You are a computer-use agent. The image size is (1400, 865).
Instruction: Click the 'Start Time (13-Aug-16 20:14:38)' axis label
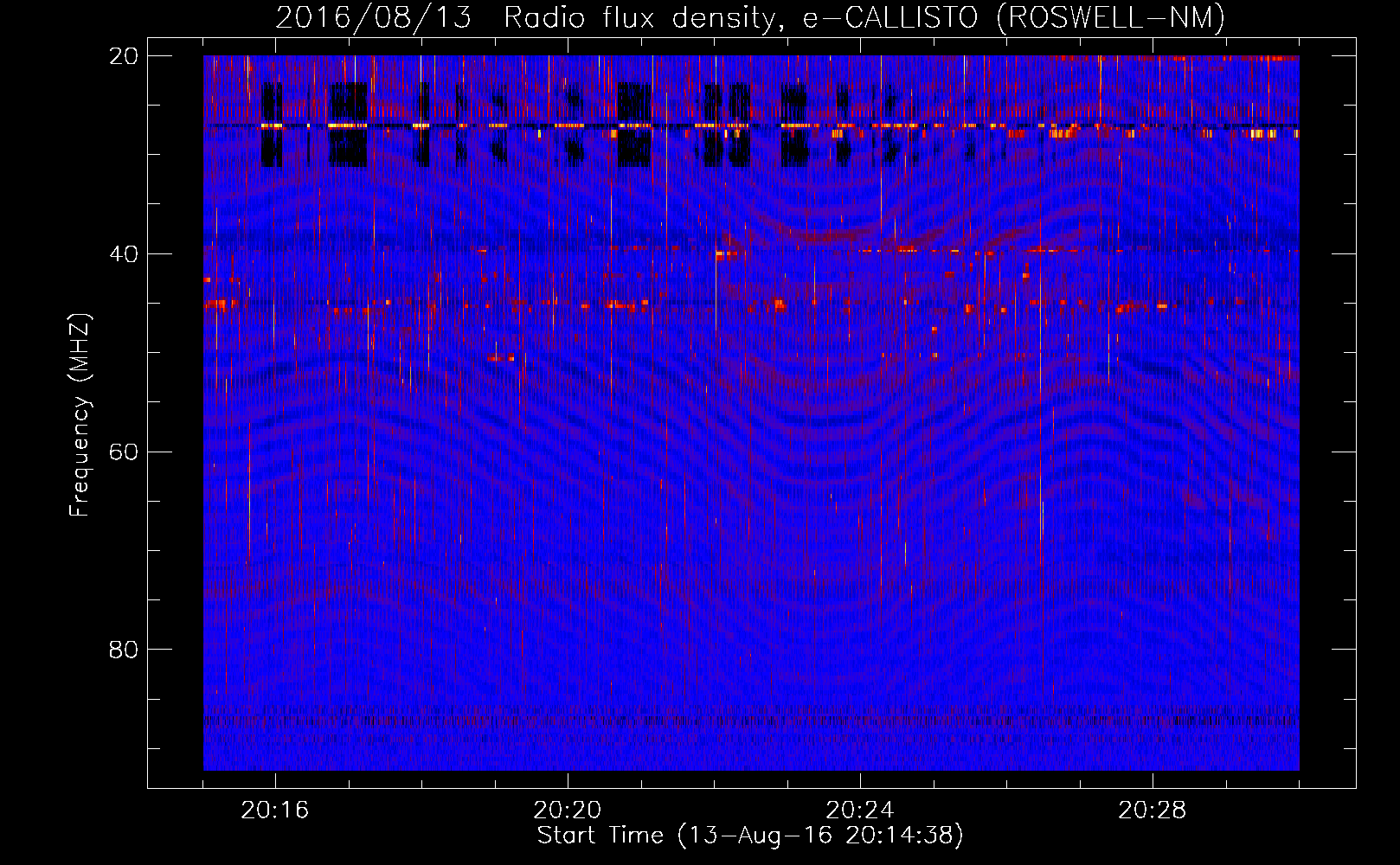pos(750,836)
